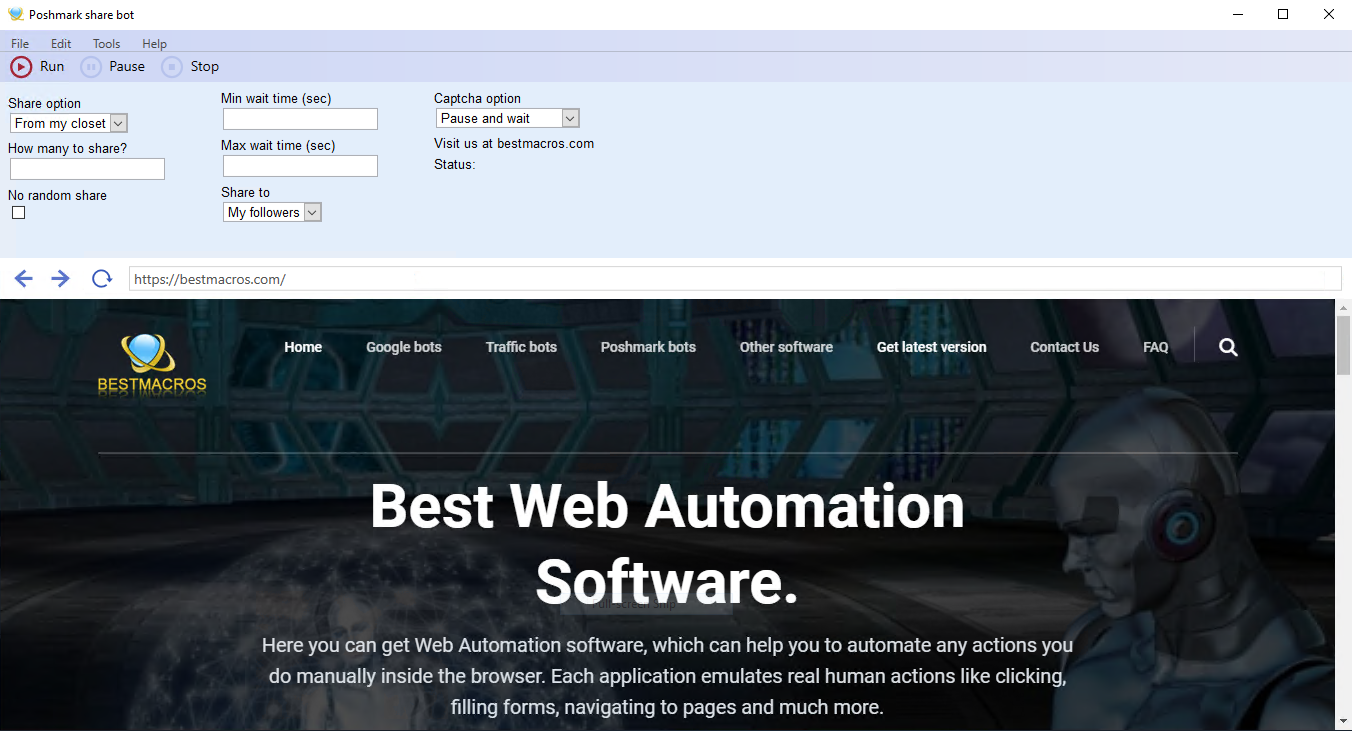Click the webpage vertical scrollbar thumb
Viewport: 1352px width, 731px height.
point(1343,345)
